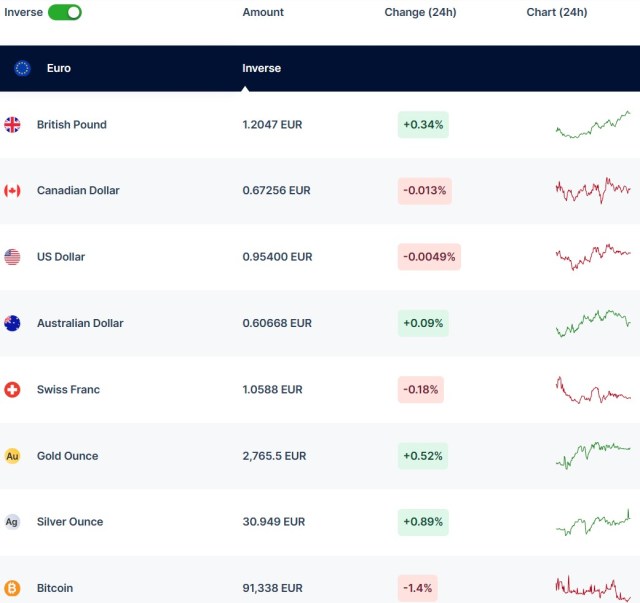Click the Gold Ounce Au icon
640x603 pixels.
coord(12,456)
